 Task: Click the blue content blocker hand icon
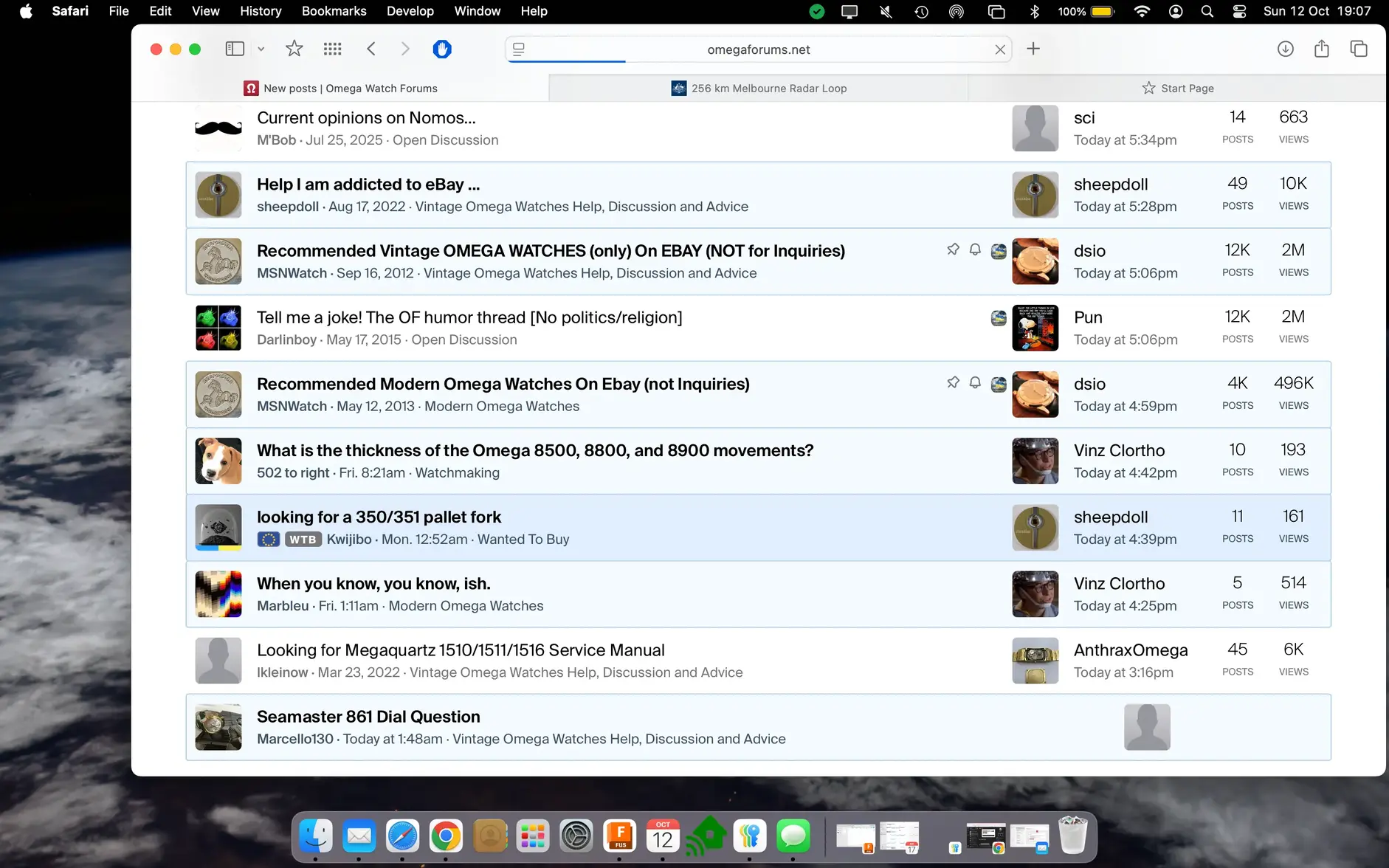click(441, 49)
